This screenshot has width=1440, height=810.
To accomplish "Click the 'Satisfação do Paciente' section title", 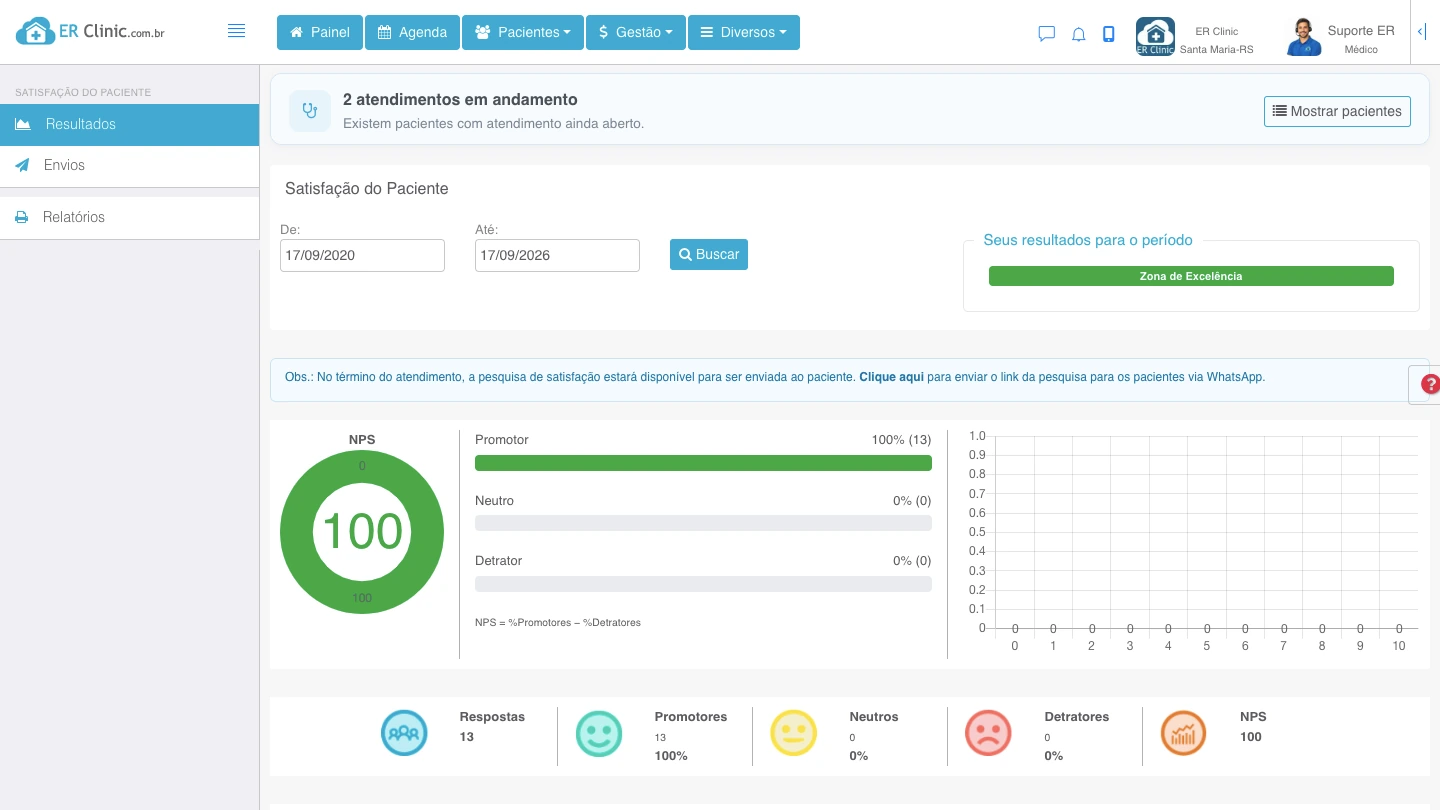I will (367, 188).
